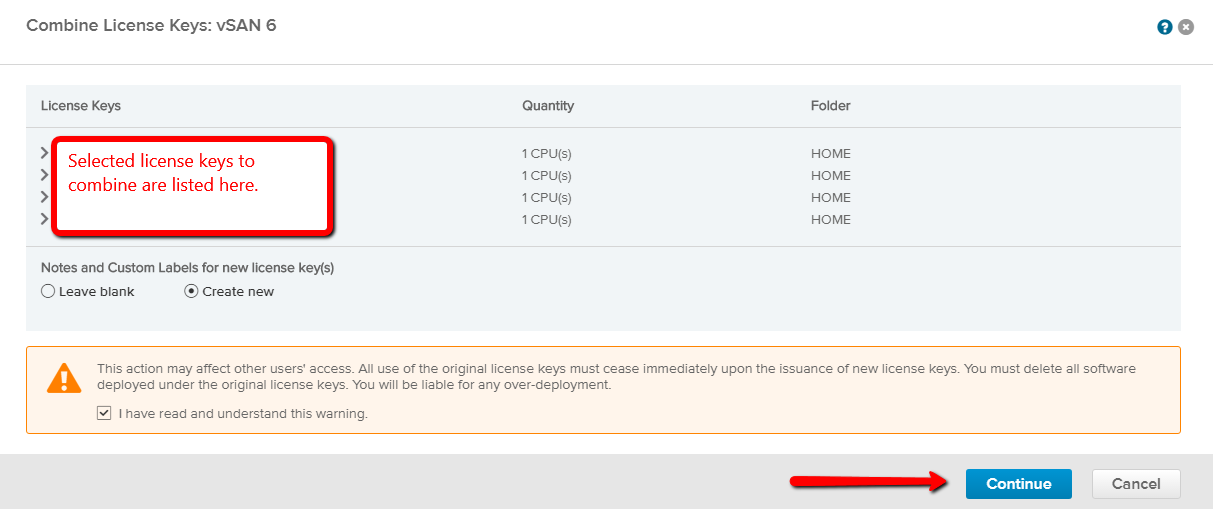
Task: Click the License Keys column header
Action: click(81, 106)
